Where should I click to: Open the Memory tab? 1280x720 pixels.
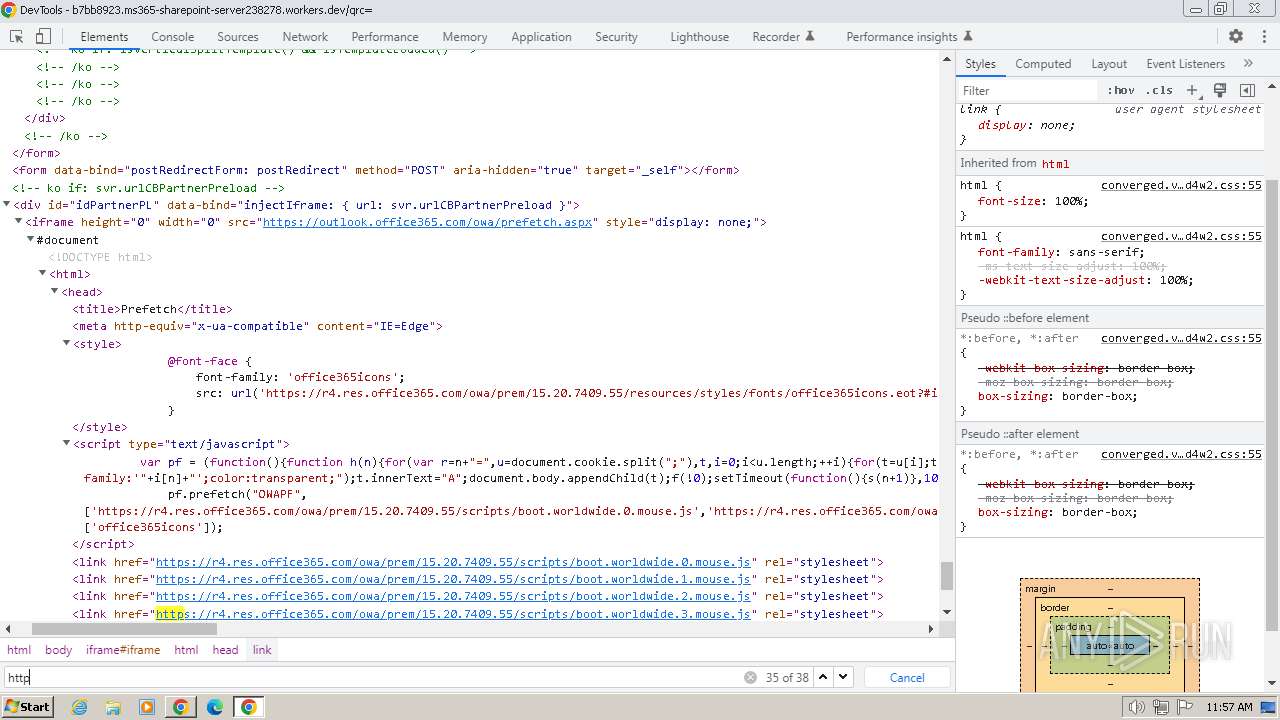click(465, 36)
